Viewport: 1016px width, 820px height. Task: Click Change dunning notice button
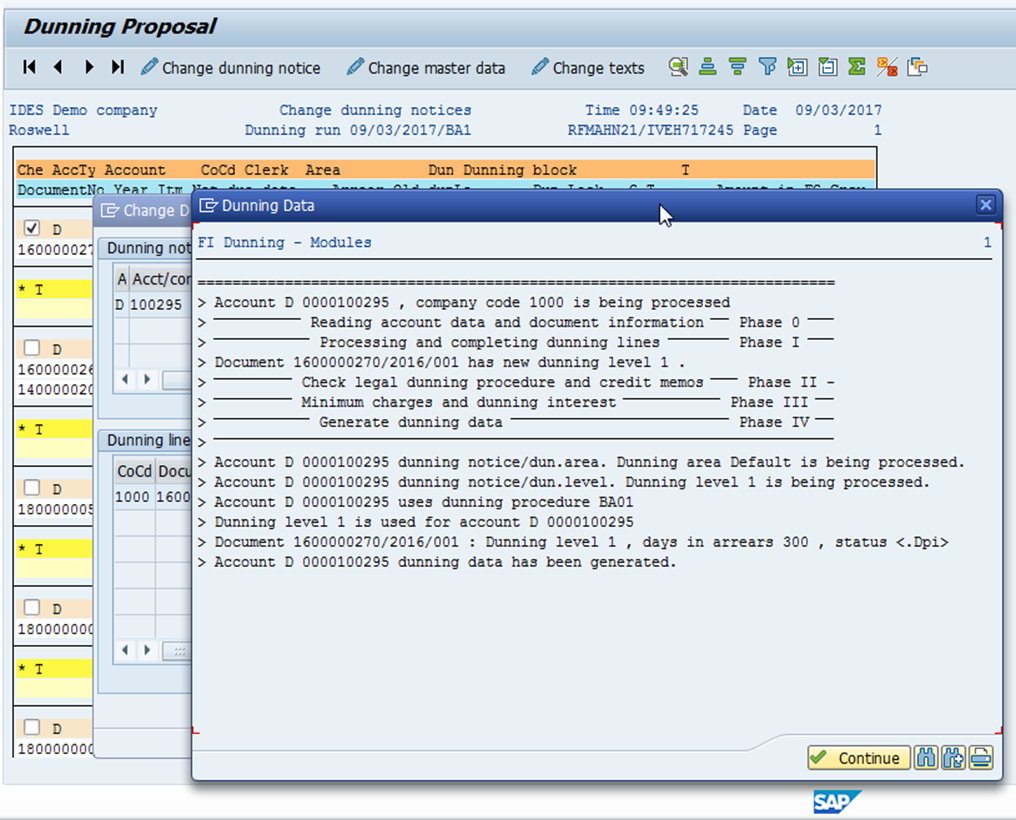(x=231, y=67)
